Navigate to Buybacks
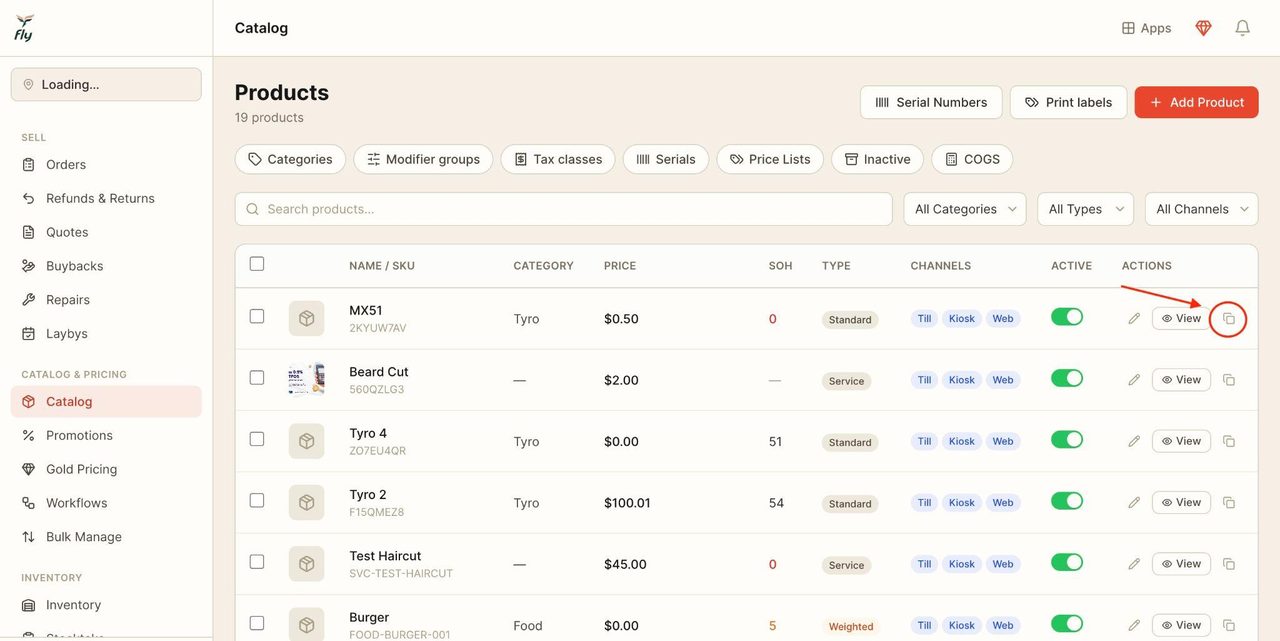The image size is (1280, 641). point(106,266)
